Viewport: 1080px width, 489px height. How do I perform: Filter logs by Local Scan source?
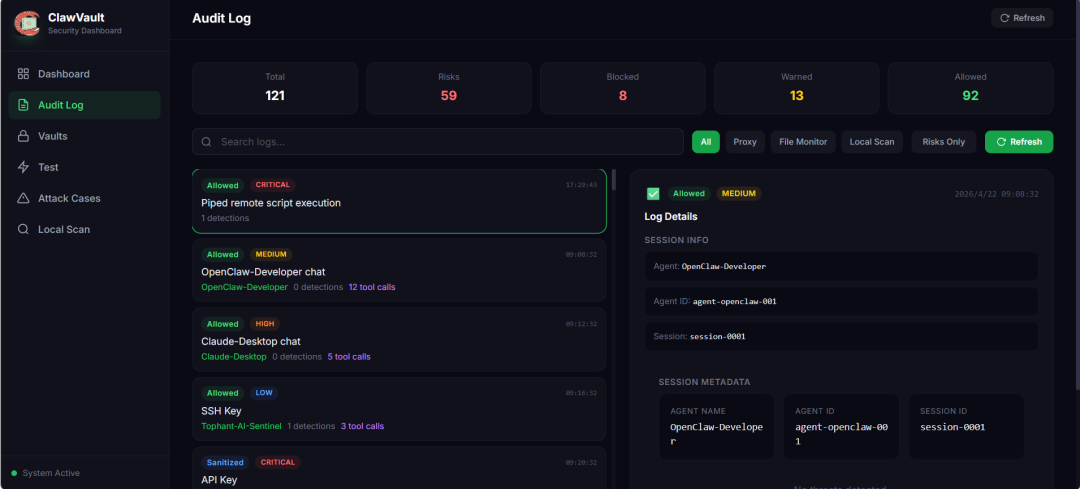872,142
